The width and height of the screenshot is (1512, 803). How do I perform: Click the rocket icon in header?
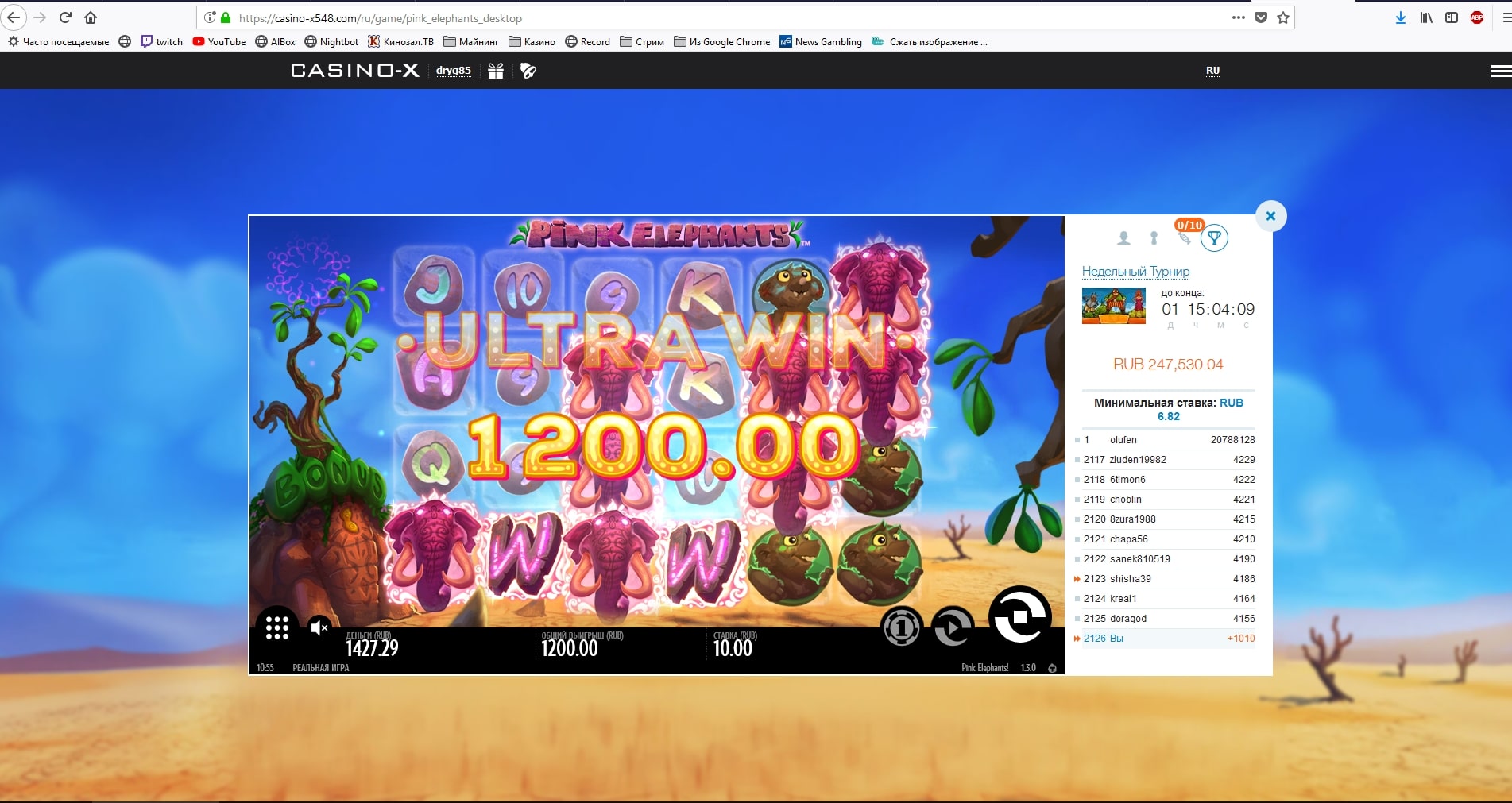[x=528, y=71]
